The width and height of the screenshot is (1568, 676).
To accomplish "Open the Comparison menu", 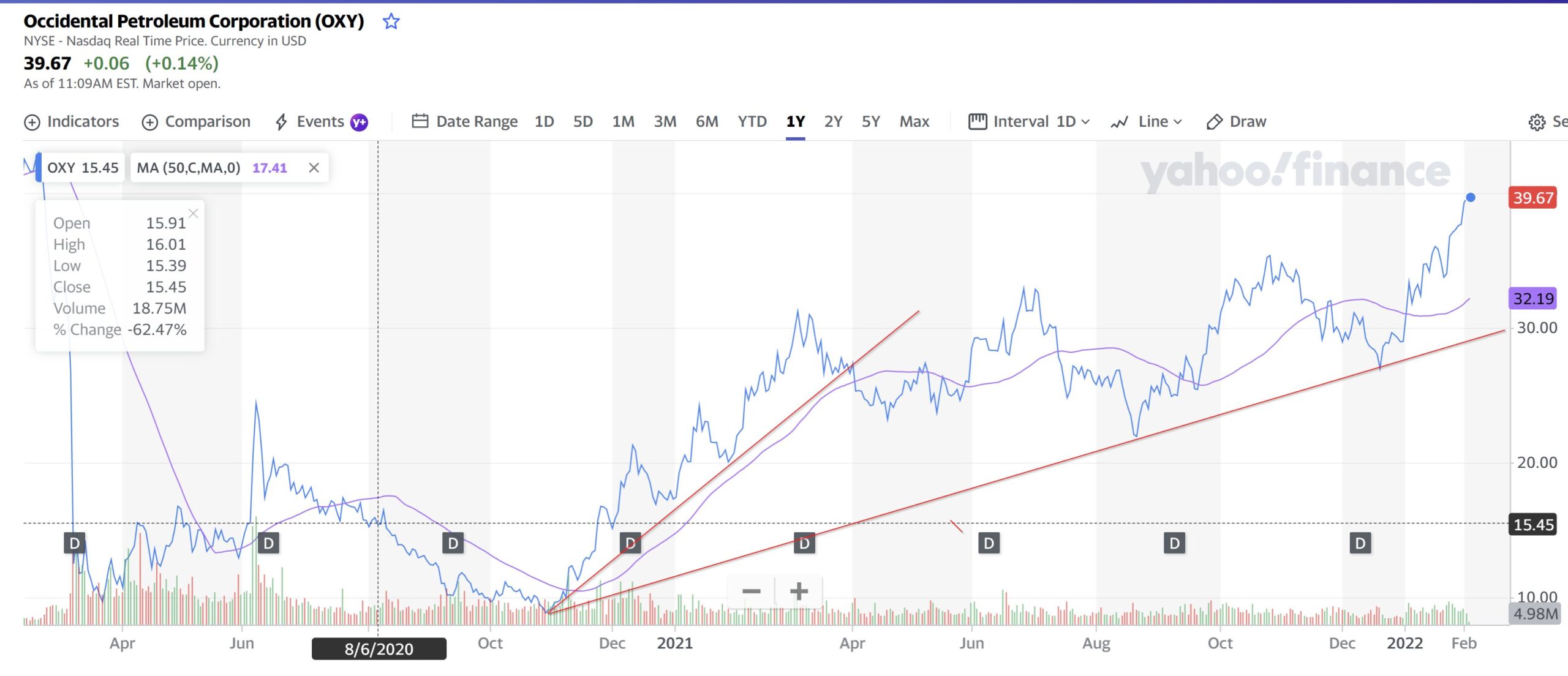I will click(x=196, y=121).
